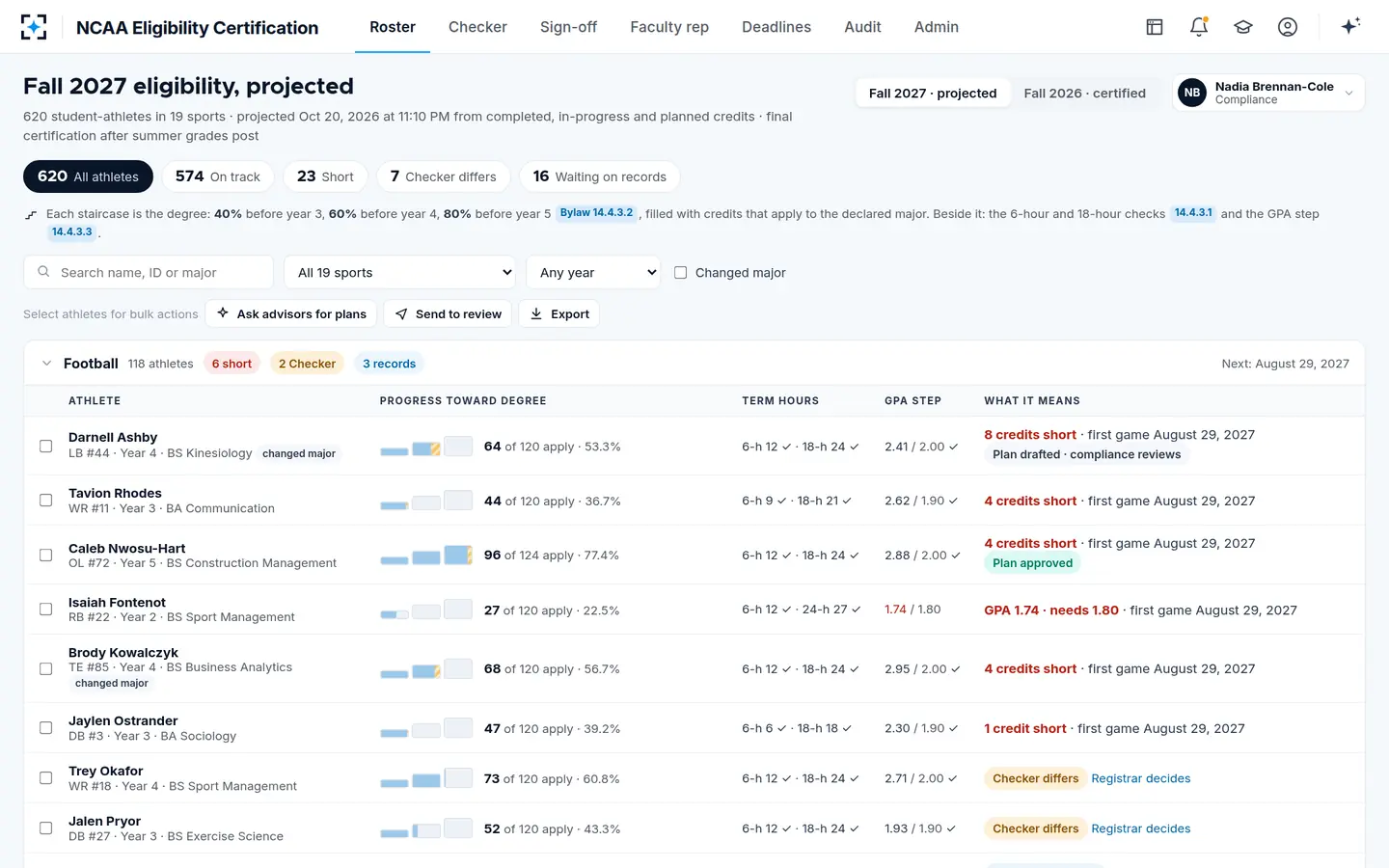Open the table layout panel icon
This screenshot has height=868, width=1389.
[x=1155, y=27]
